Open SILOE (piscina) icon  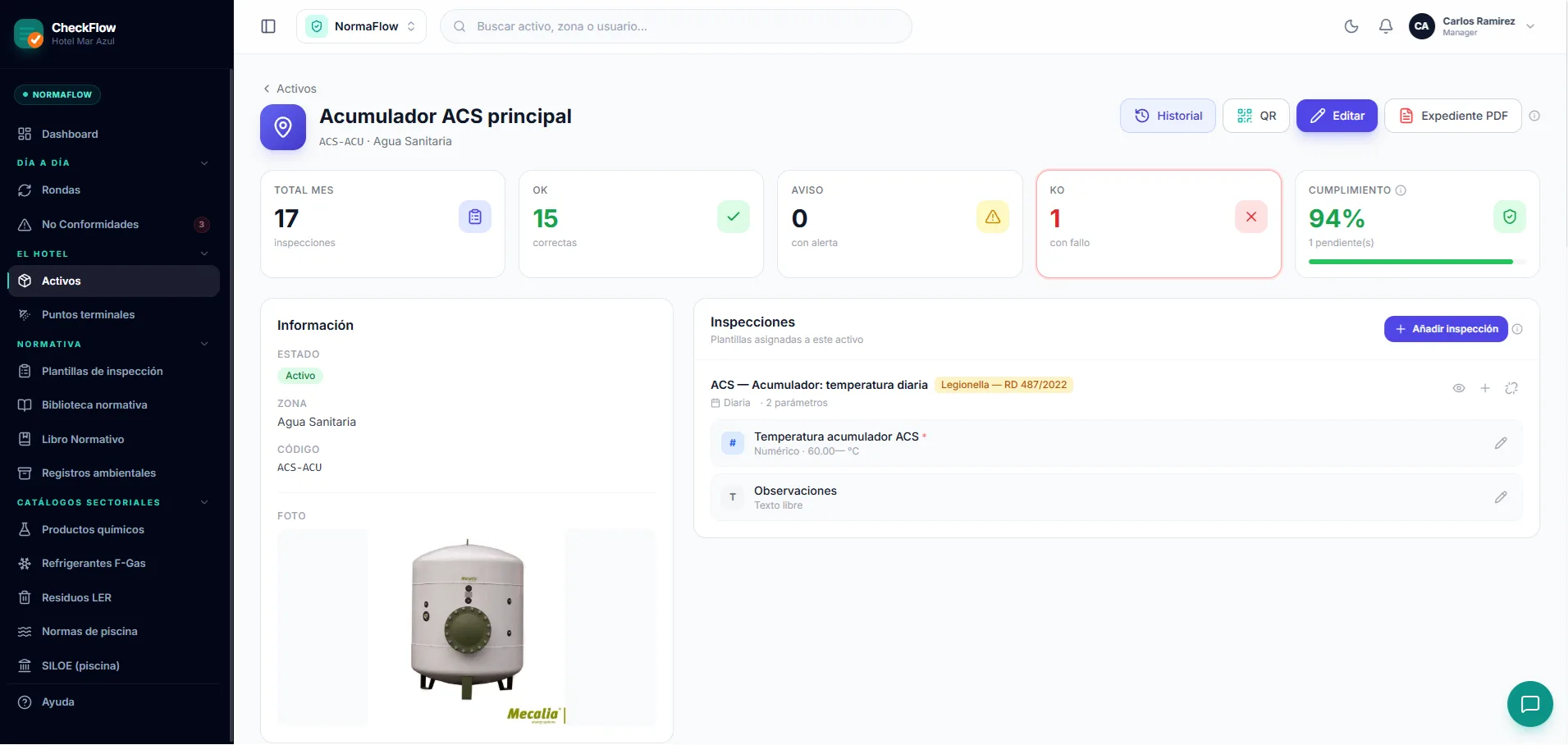pos(25,666)
